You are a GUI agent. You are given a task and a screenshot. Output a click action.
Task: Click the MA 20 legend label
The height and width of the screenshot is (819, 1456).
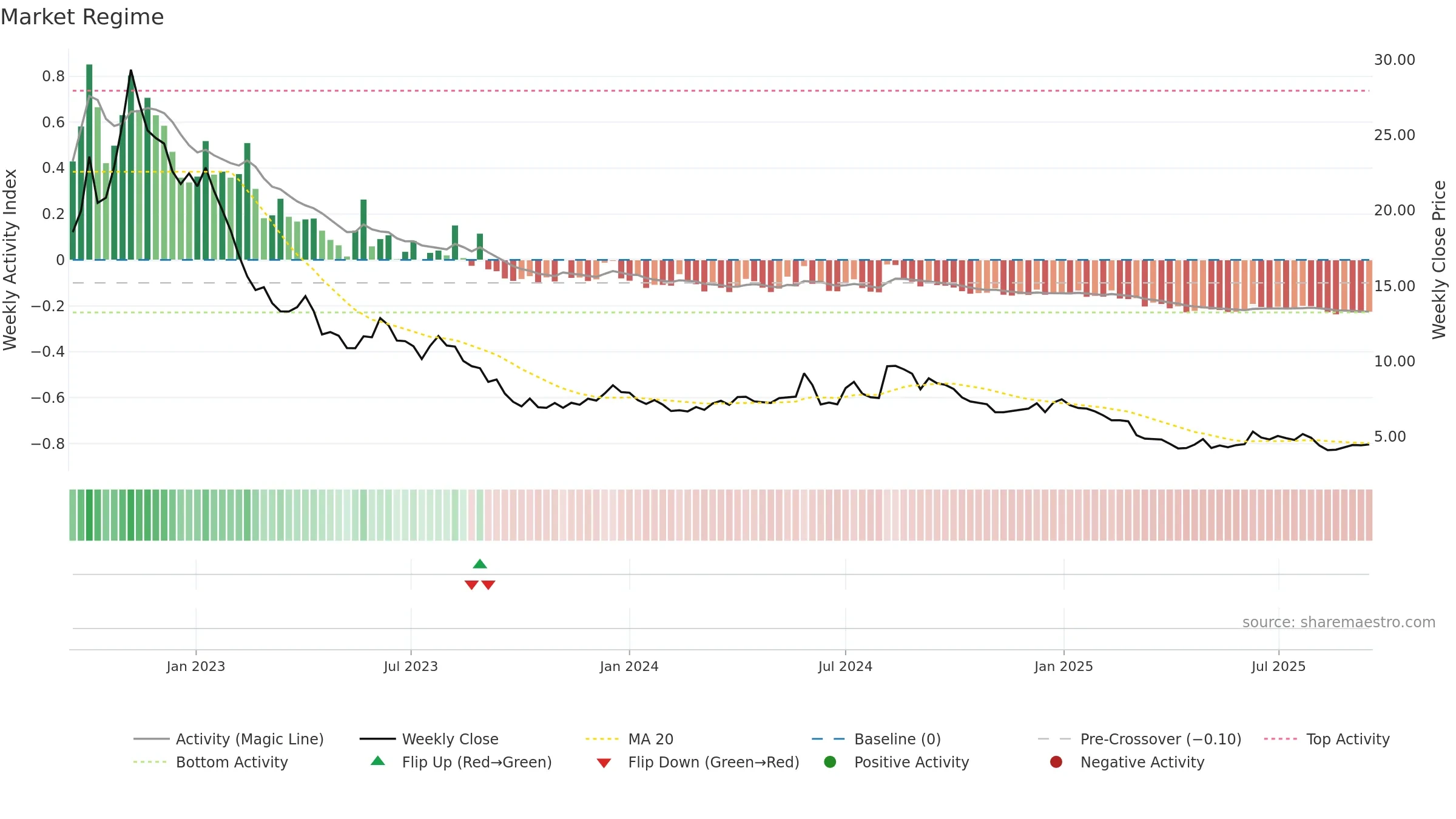click(x=651, y=739)
